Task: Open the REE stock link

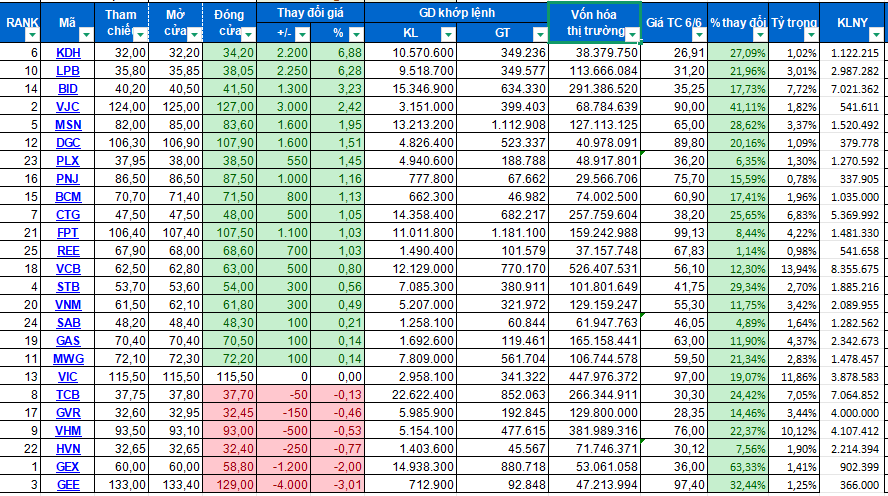Action: click(68, 251)
